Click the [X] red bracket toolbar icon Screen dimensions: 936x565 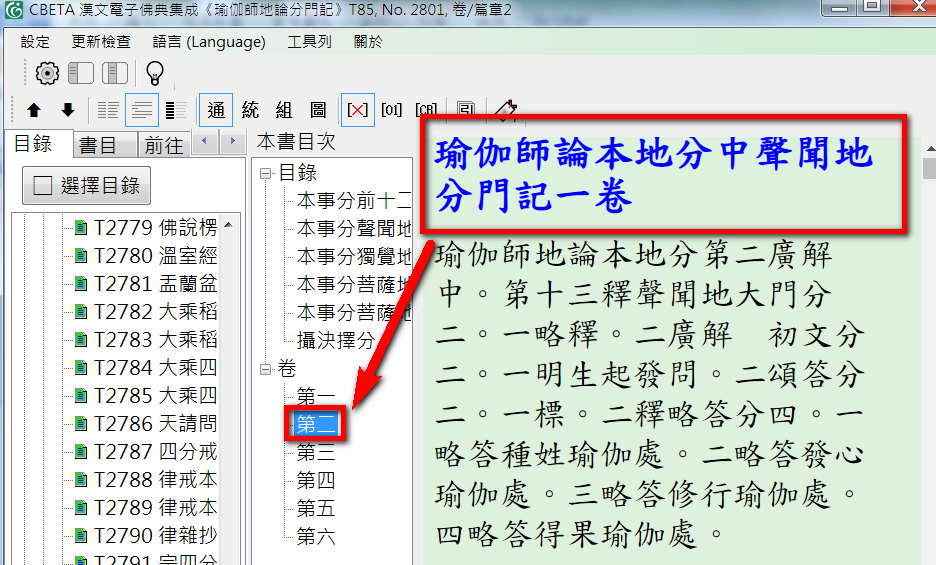tap(356, 110)
